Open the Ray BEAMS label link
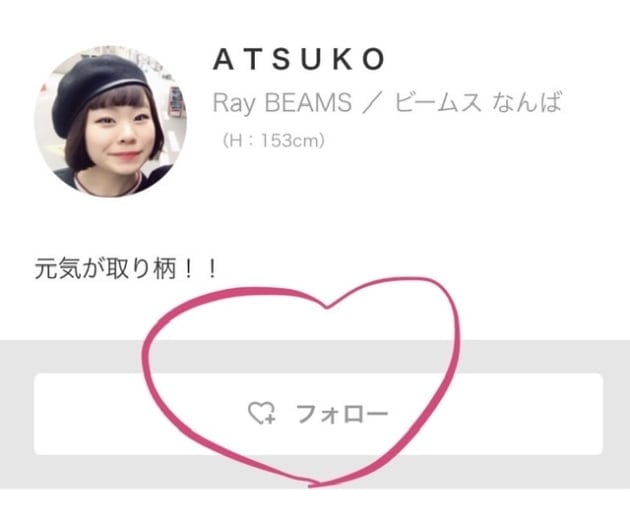Viewport: 630px width, 517px height. tap(282, 102)
